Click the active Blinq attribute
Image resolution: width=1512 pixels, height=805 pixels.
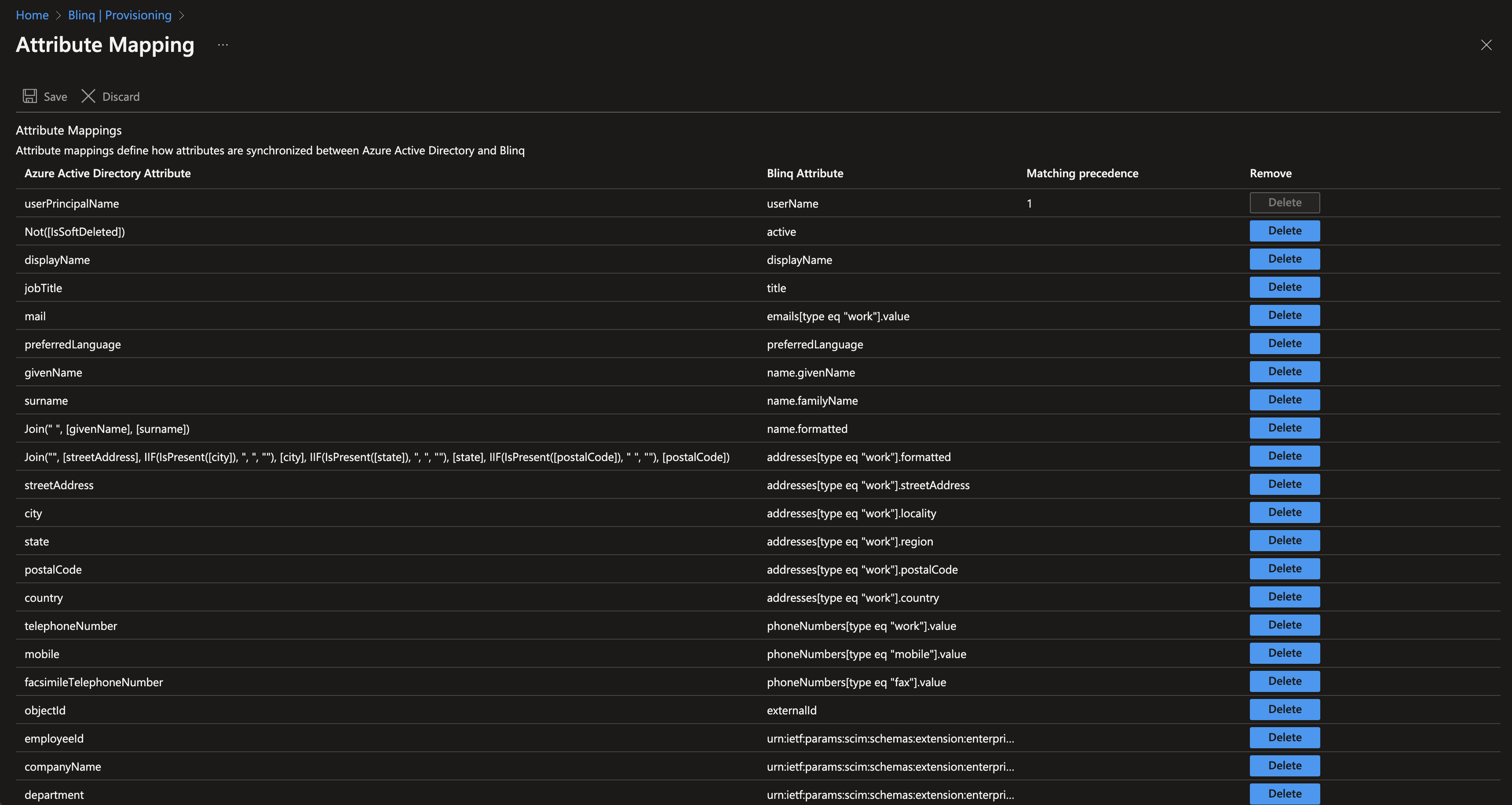tap(781, 232)
